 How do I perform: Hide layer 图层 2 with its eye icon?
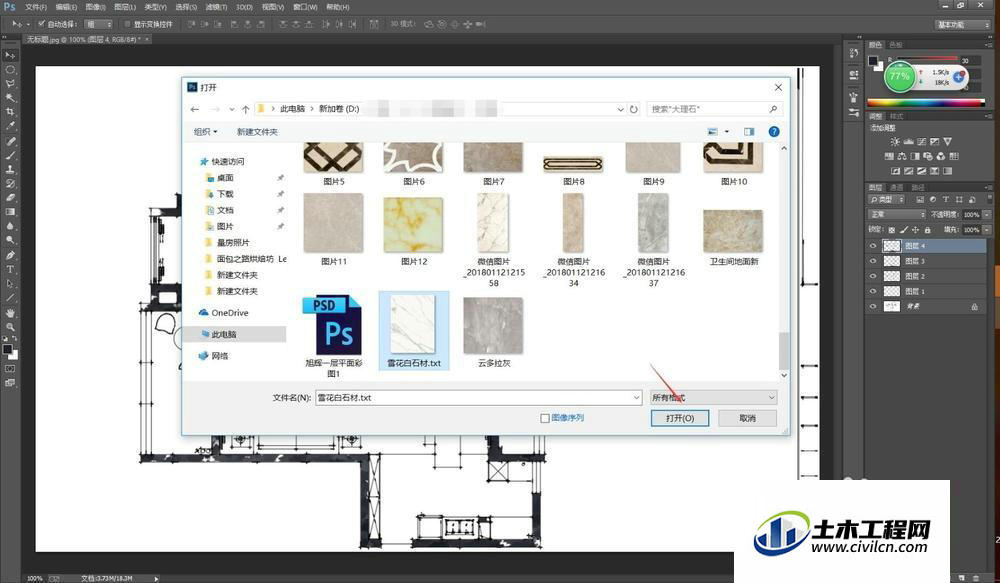873,276
